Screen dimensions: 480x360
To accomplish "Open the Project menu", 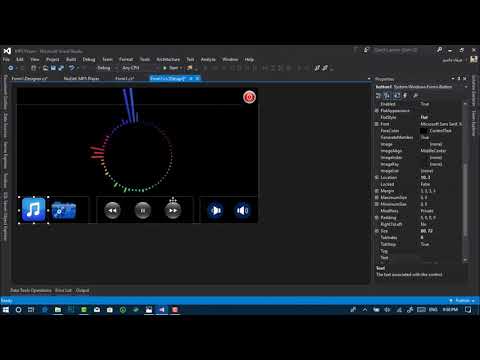I will pyautogui.click(x=53, y=59).
